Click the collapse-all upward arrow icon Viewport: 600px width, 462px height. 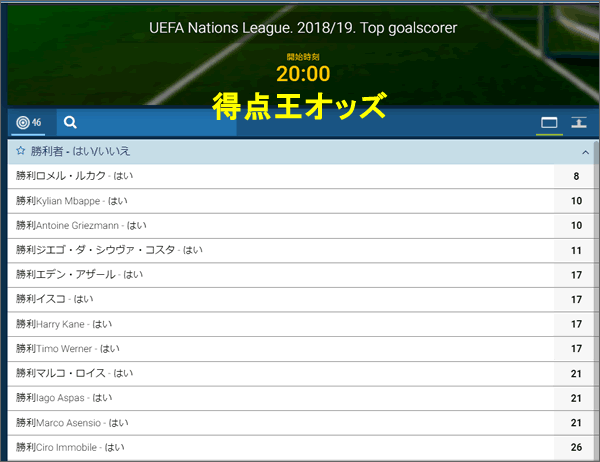point(579,122)
